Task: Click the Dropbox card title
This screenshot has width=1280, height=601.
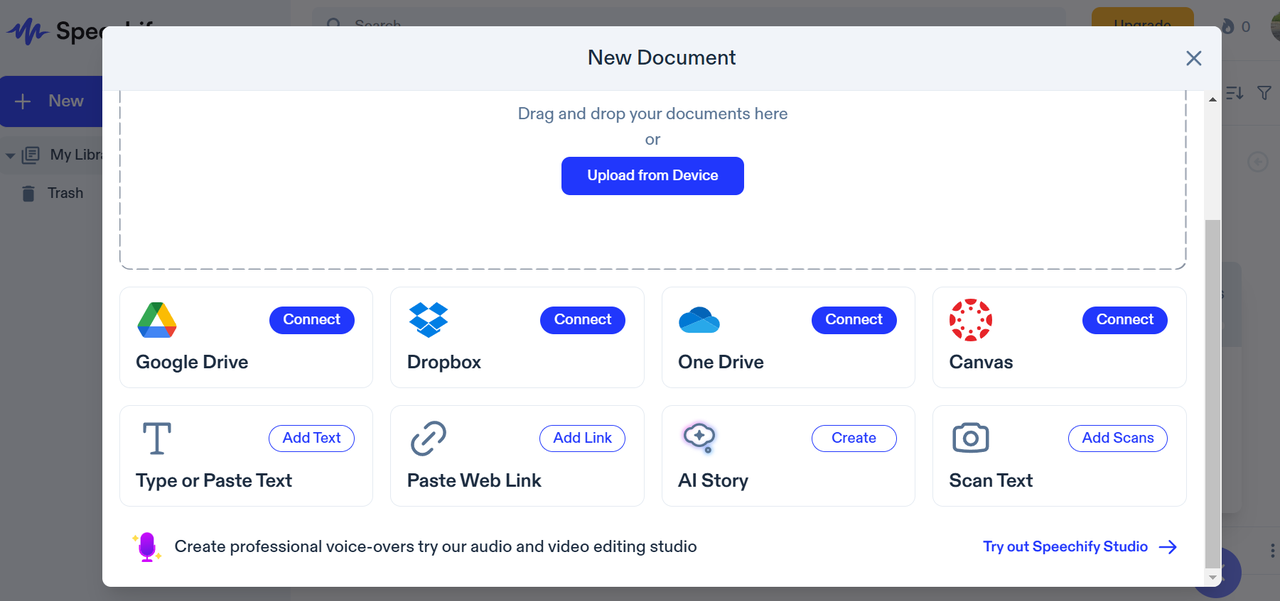Action: point(444,362)
